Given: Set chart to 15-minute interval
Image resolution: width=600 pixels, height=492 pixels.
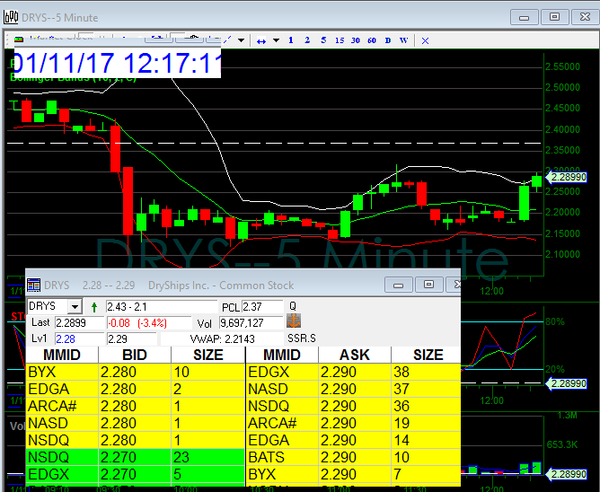Looking at the screenshot, I should coord(340,40).
